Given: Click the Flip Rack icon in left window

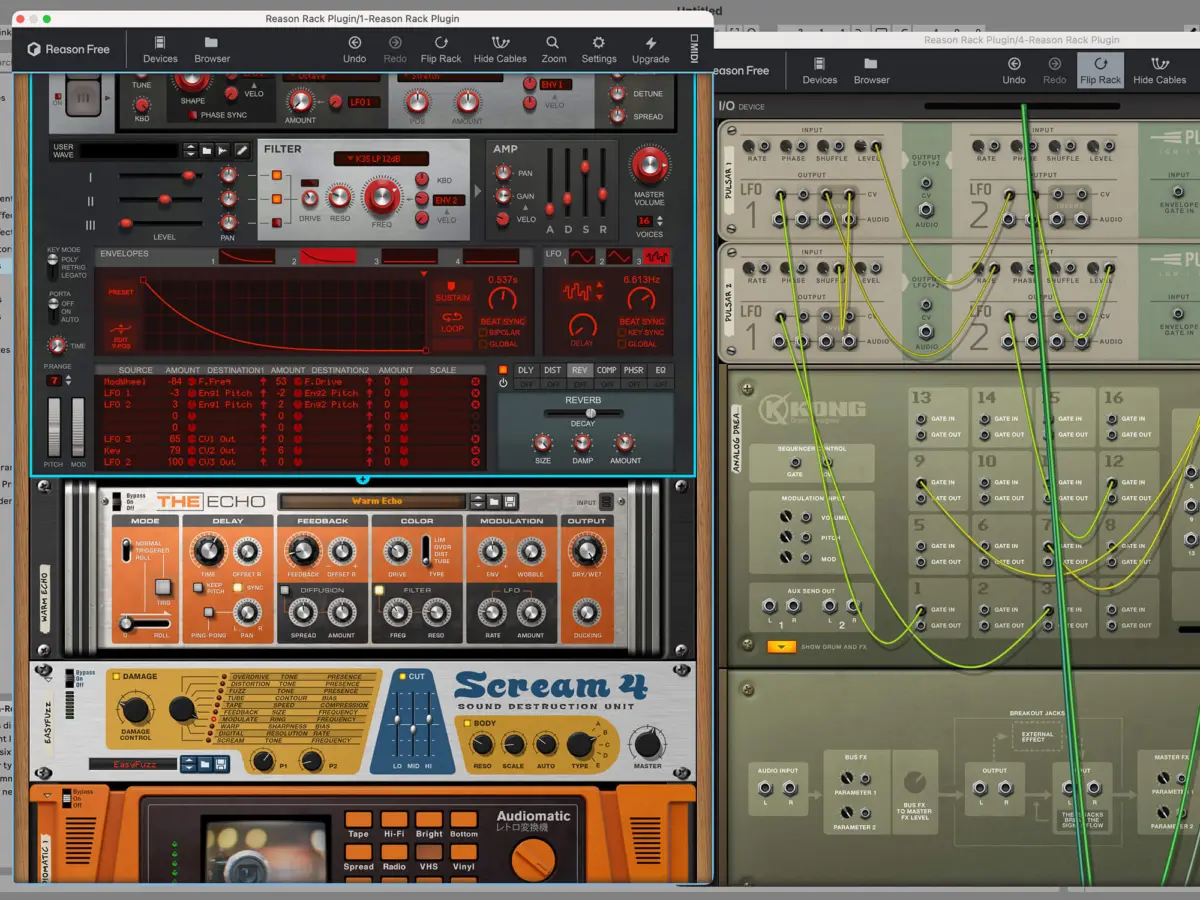Looking at the screenshot, I should click(x=441, y=49).
